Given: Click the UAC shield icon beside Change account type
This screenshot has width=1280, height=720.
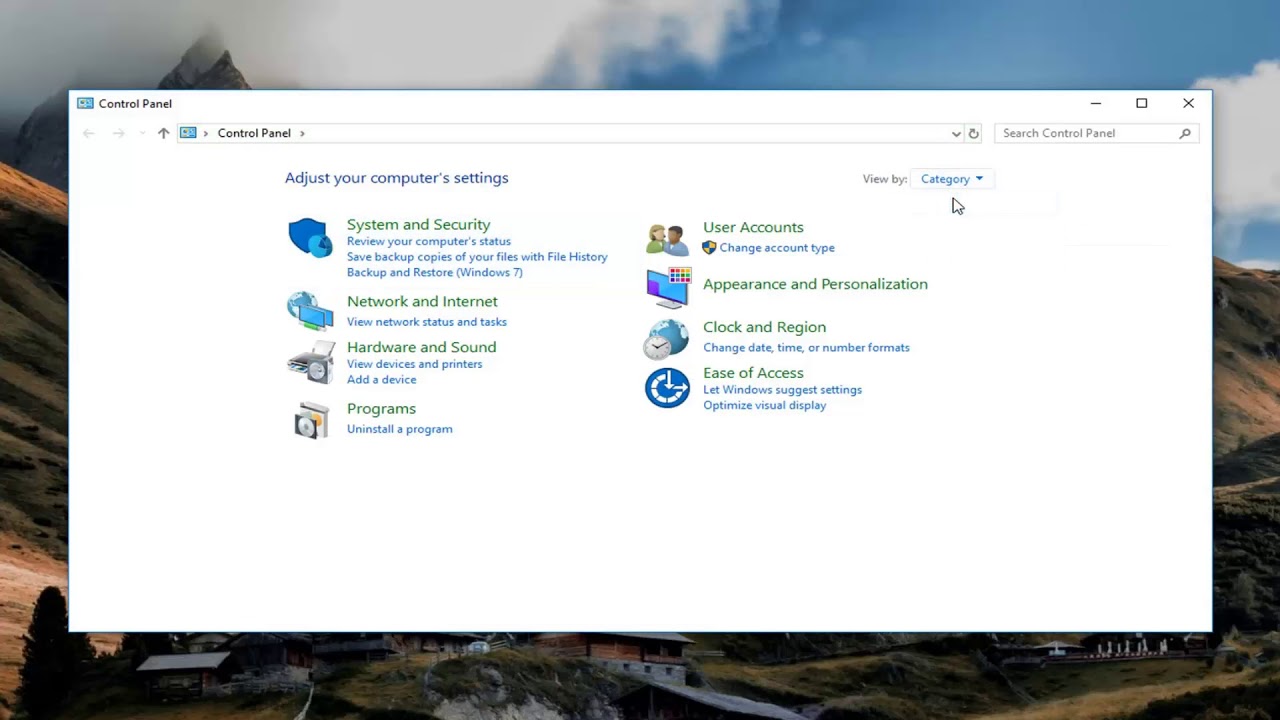Looking at the screenshot, I should pyautogui.click(x=709, y=247).
